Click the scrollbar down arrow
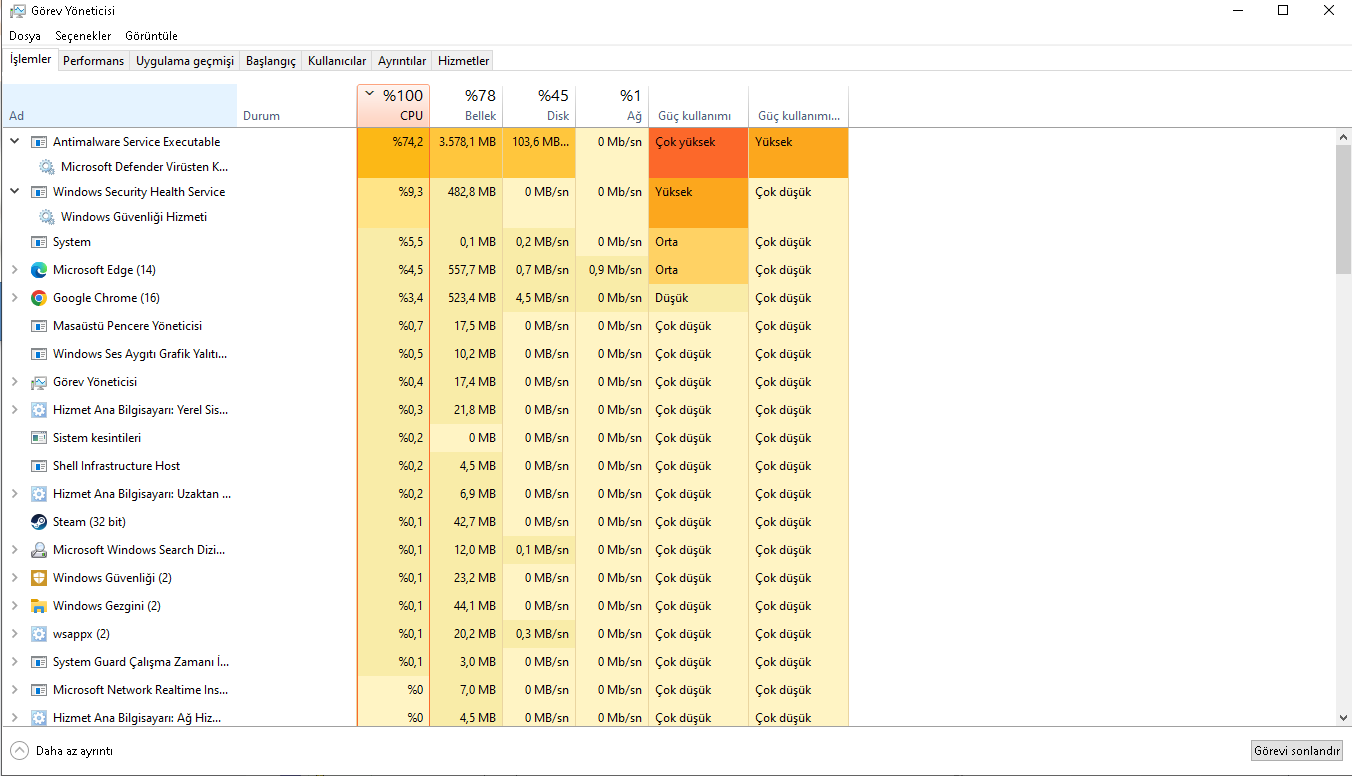Screen dimensions: 1352x776 (x=1343, y=718)
